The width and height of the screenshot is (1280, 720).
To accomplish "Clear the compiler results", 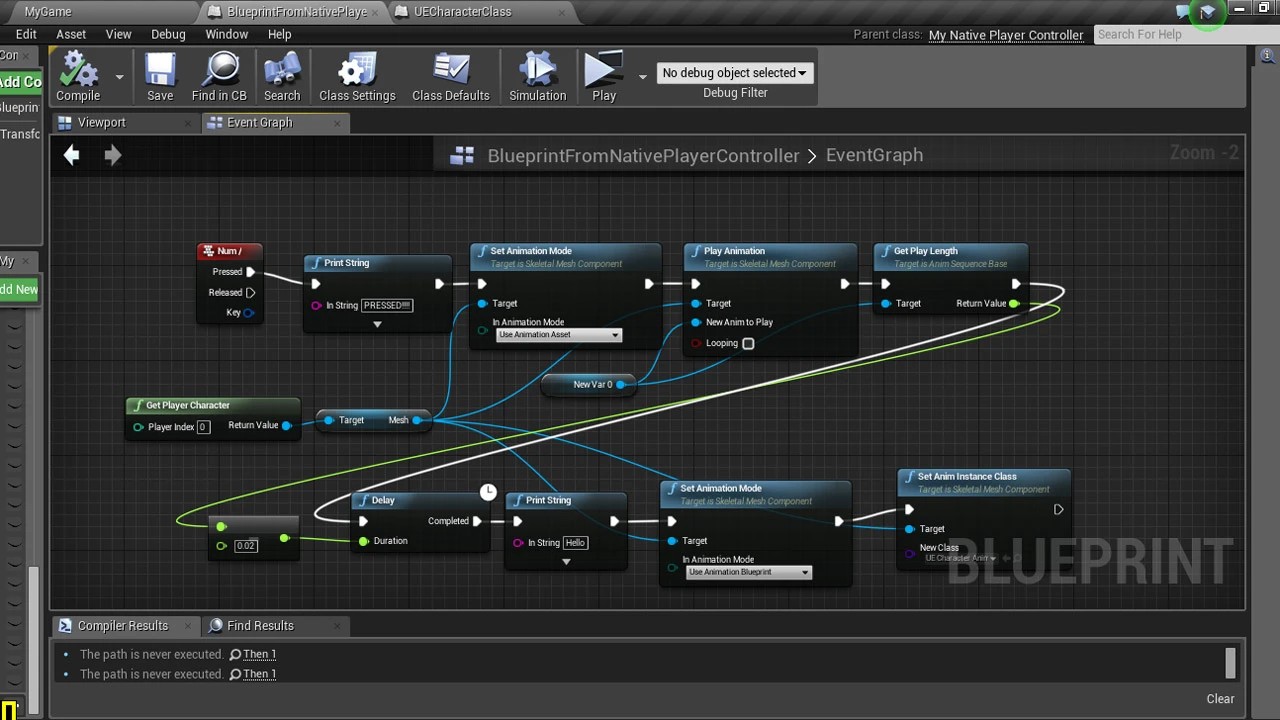I will [1220, 699].
